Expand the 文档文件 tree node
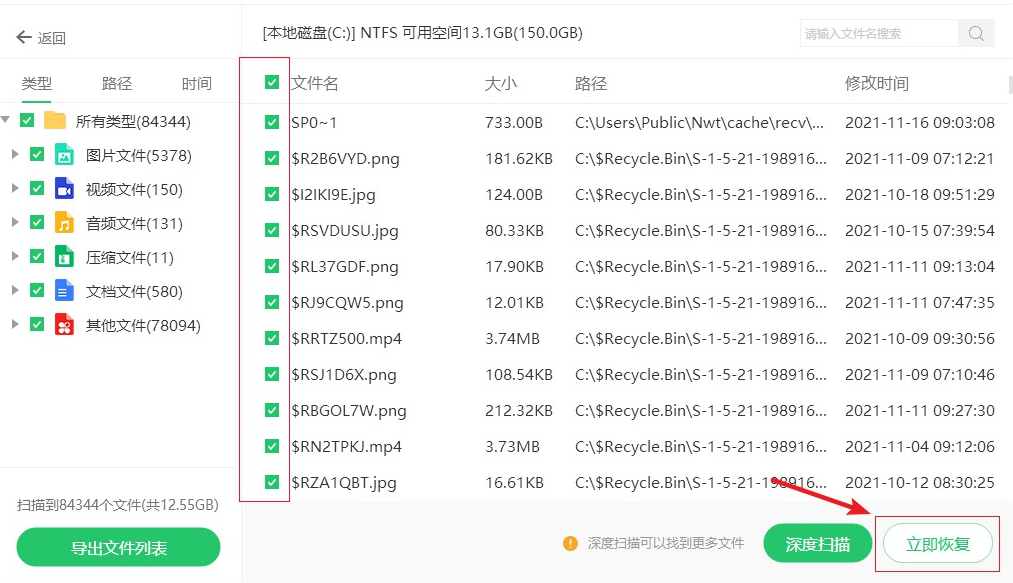This screenshot has height=583, width=1013. pyautogui.click(x=14, y=291)
